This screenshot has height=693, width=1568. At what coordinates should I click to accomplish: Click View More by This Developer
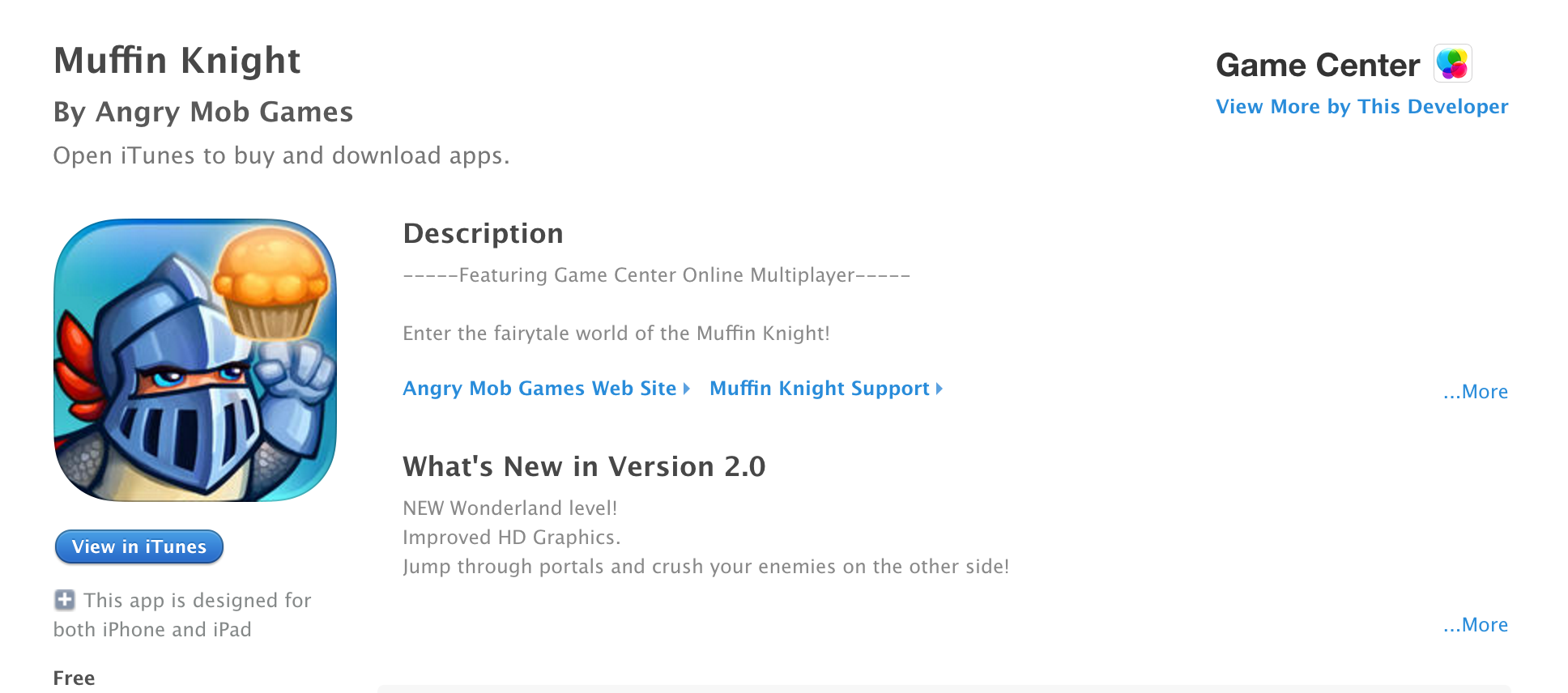pyautogui.click(x=1361, y=106)
